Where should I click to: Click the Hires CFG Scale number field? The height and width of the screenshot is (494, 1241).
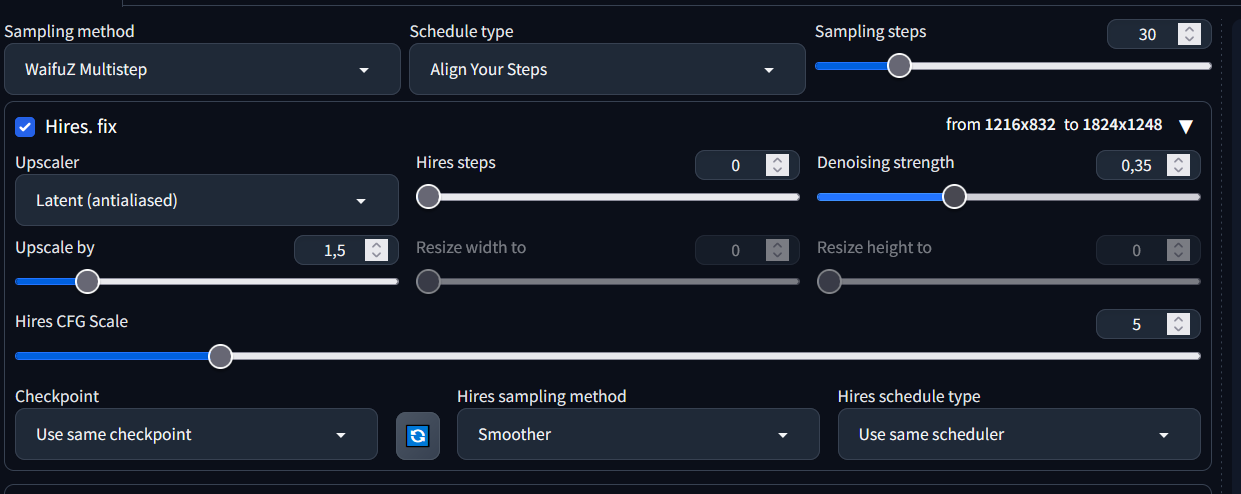1137,324
